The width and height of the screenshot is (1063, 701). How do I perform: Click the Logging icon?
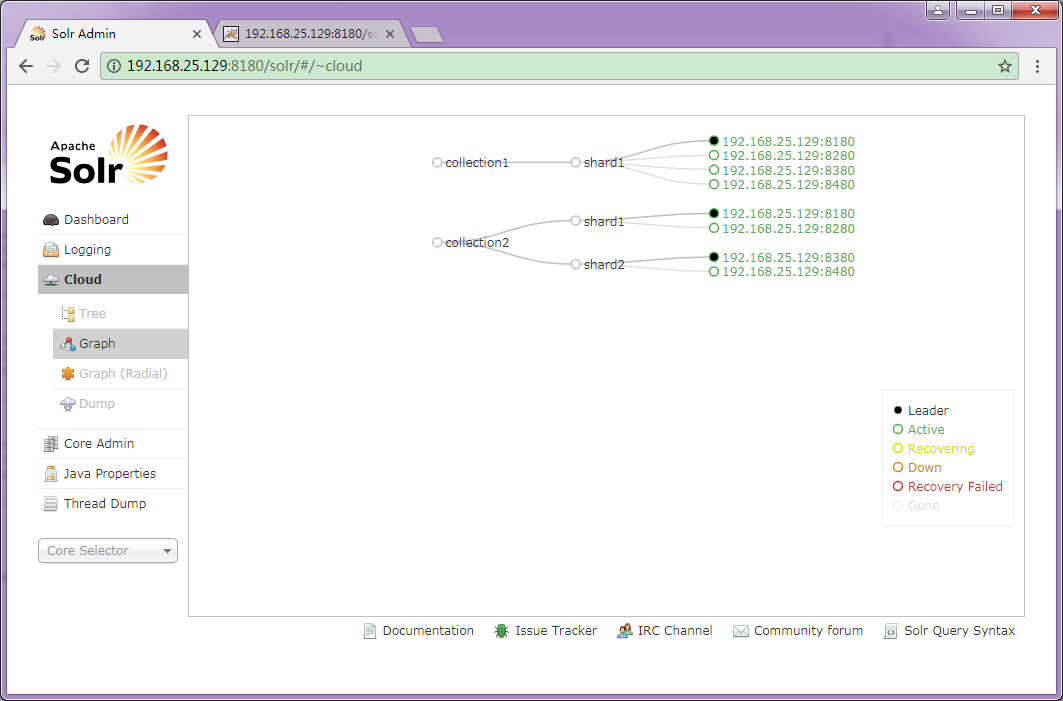coord(51,249)
